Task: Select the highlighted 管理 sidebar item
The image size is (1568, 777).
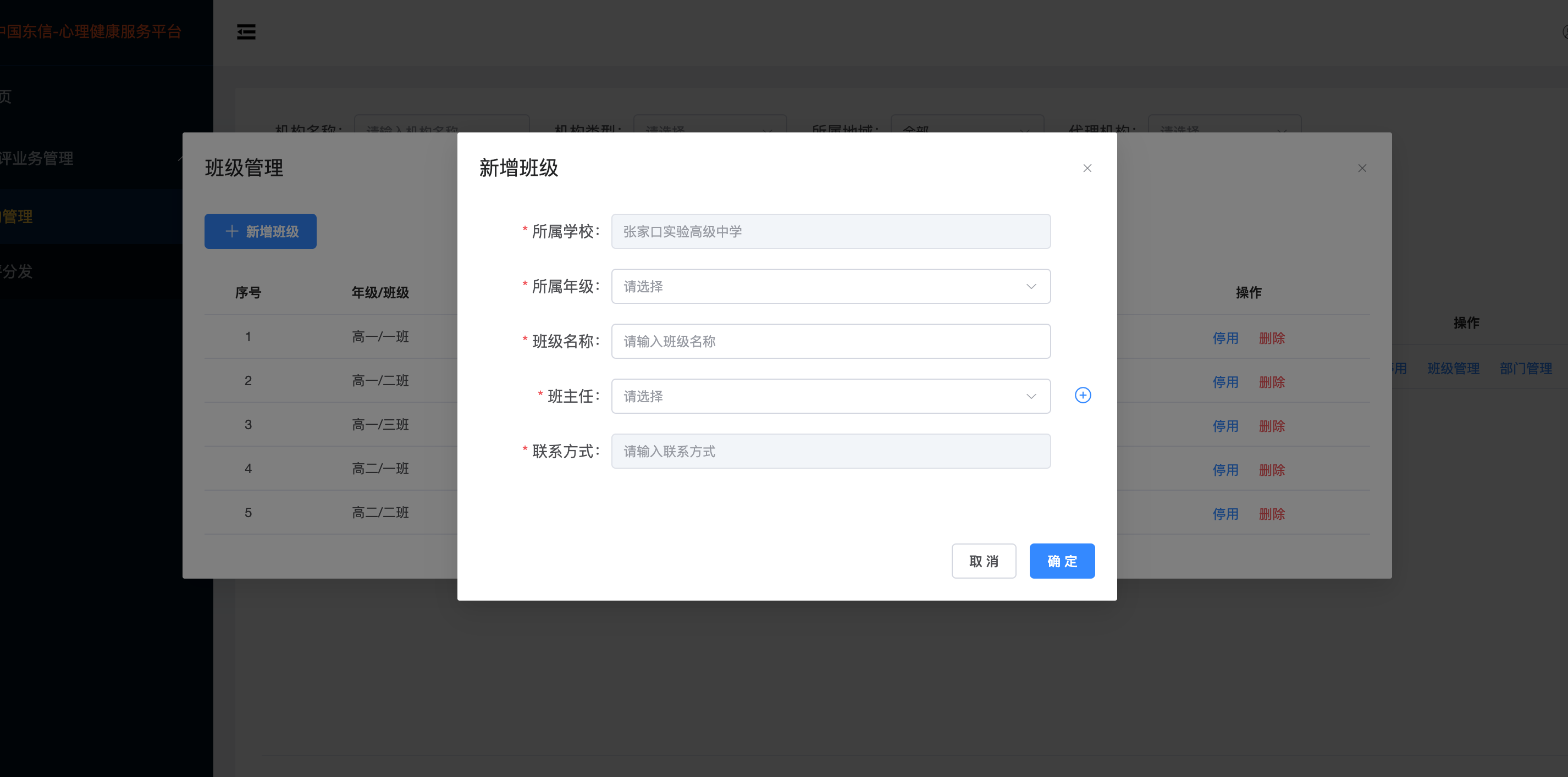Action: pos(91,217)
